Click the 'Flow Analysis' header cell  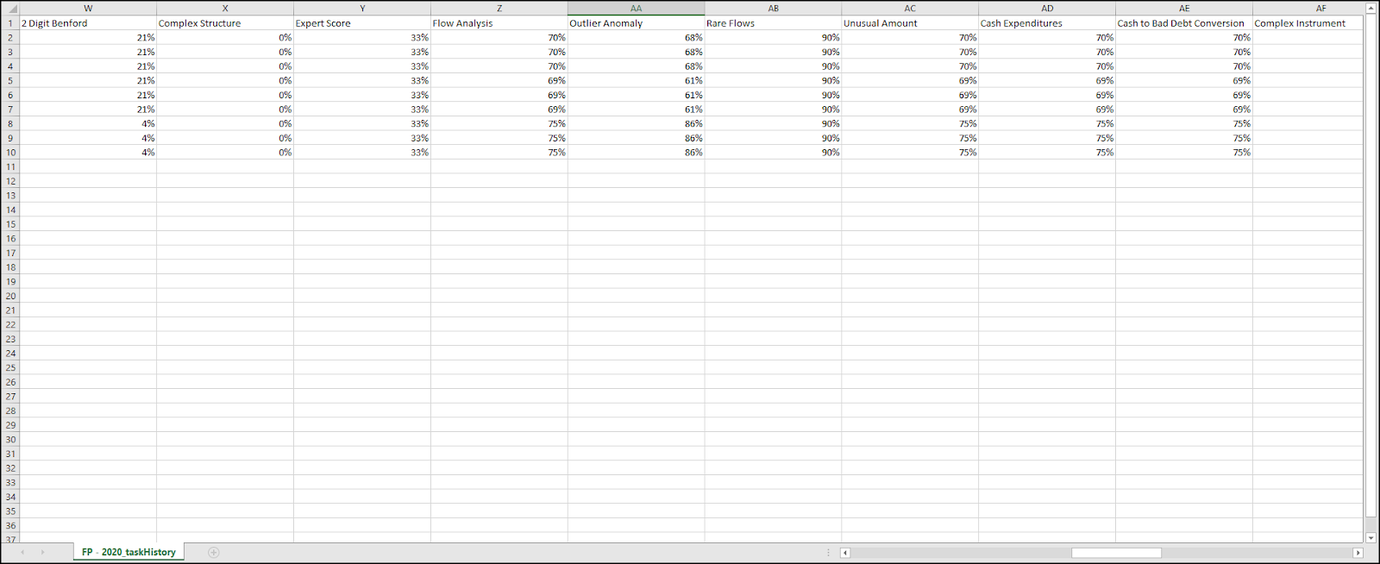tap(499, 23)
